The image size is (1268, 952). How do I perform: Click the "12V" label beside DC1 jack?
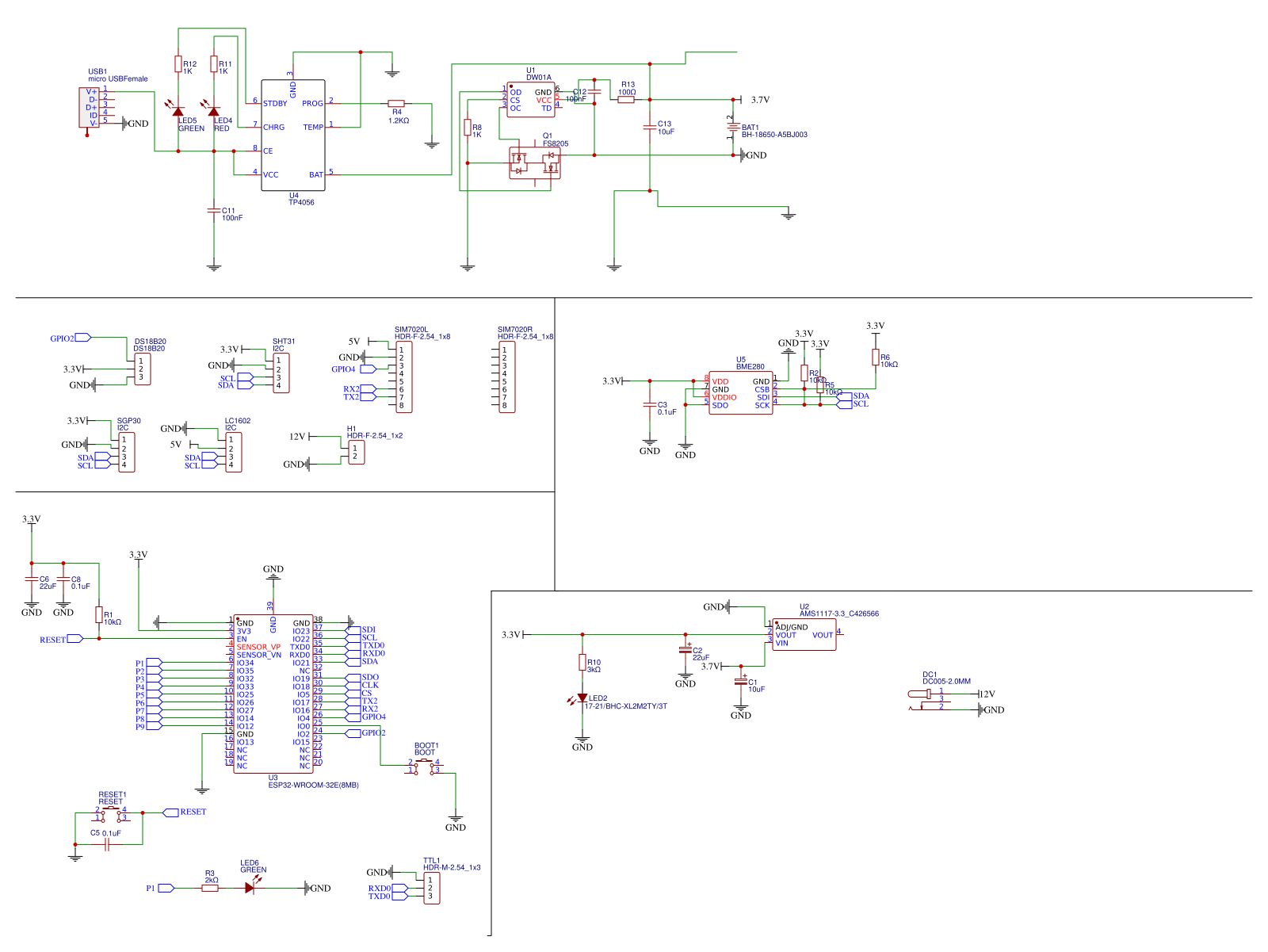[x=987, y=694]
